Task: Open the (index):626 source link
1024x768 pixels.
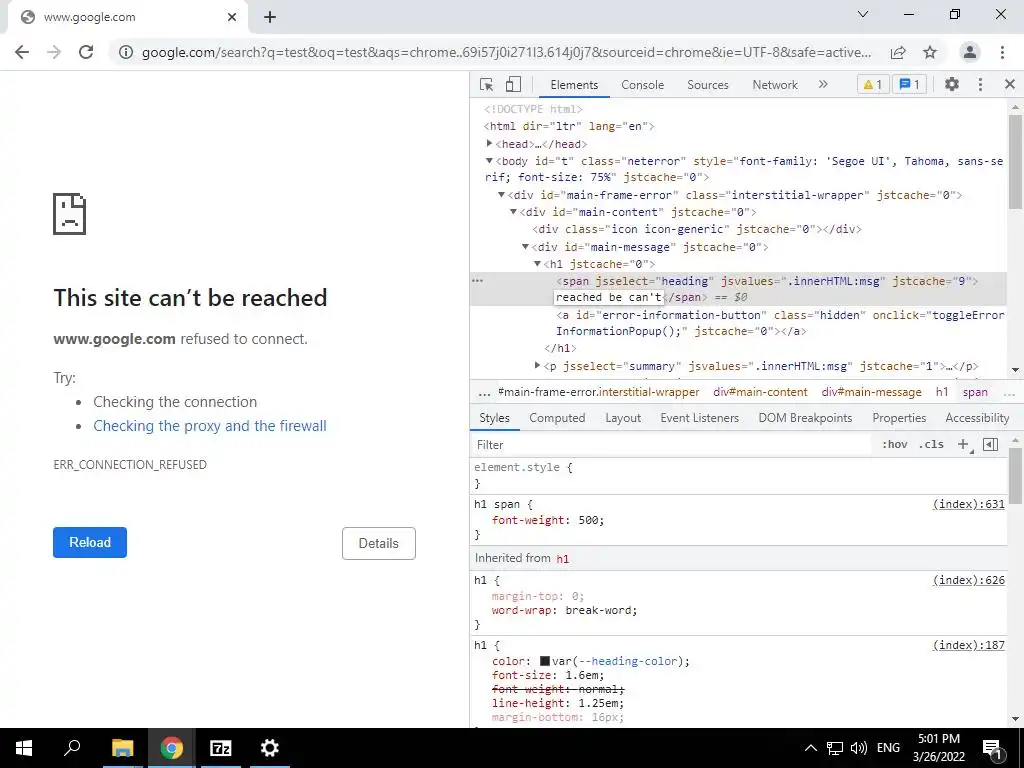Action: click(968, 580)
